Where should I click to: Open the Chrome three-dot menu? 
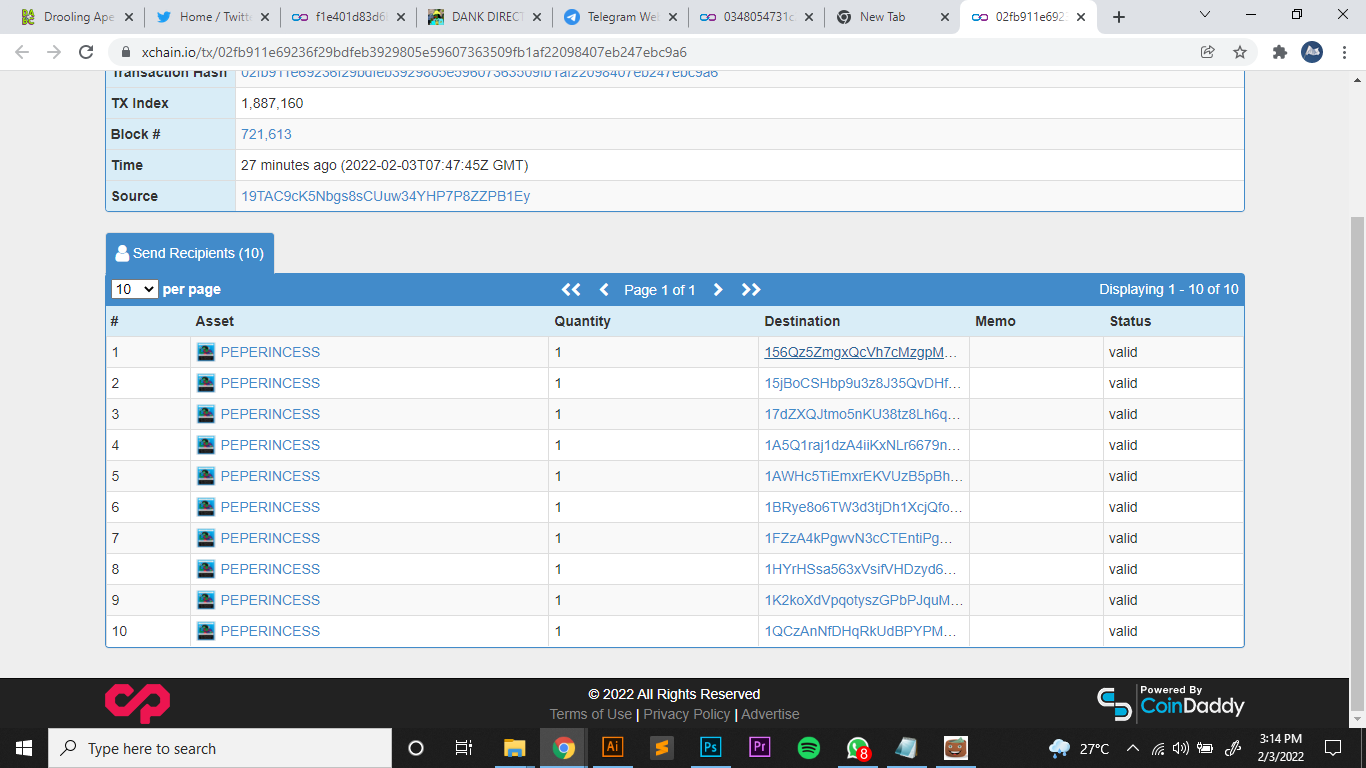(x=1345, y=52)
